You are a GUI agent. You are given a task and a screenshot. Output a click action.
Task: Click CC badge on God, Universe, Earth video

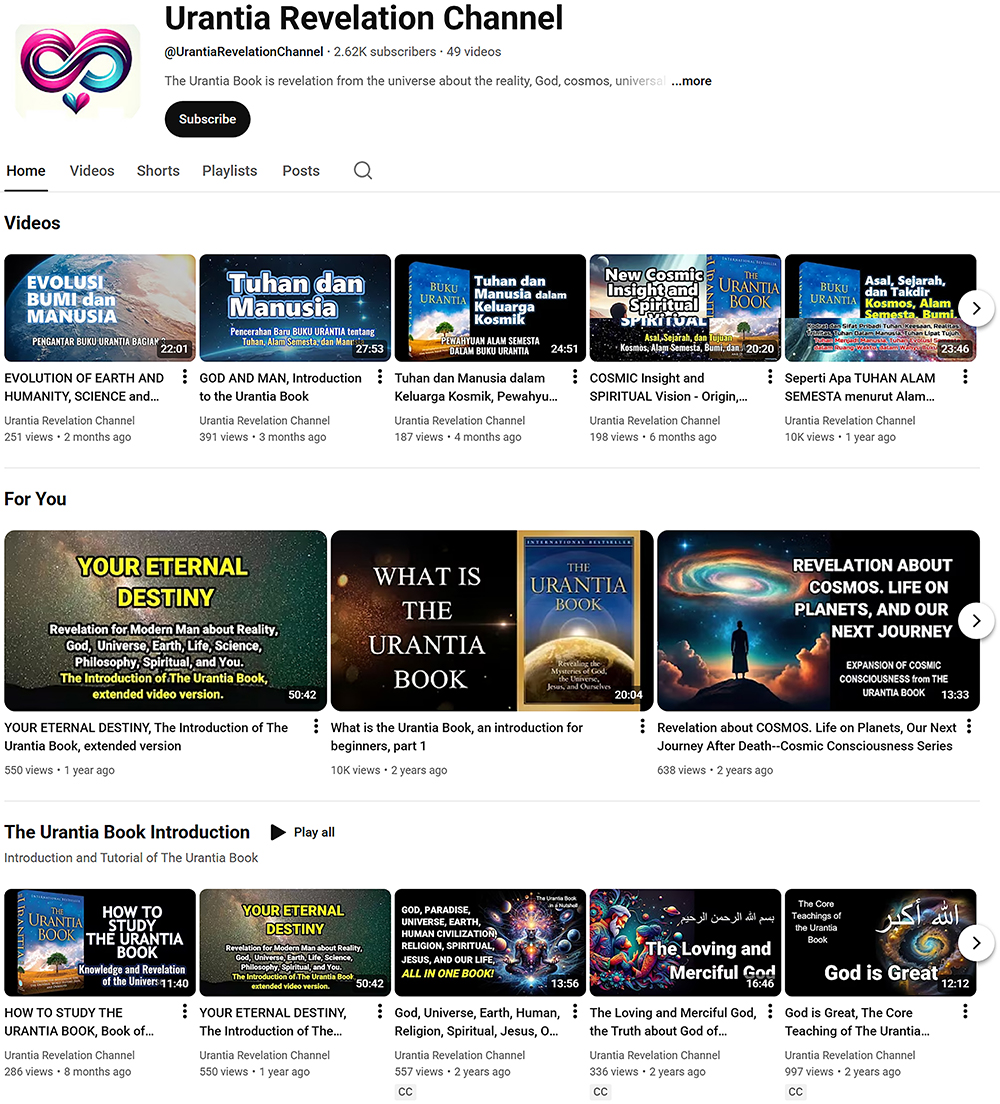(405, 1091)
